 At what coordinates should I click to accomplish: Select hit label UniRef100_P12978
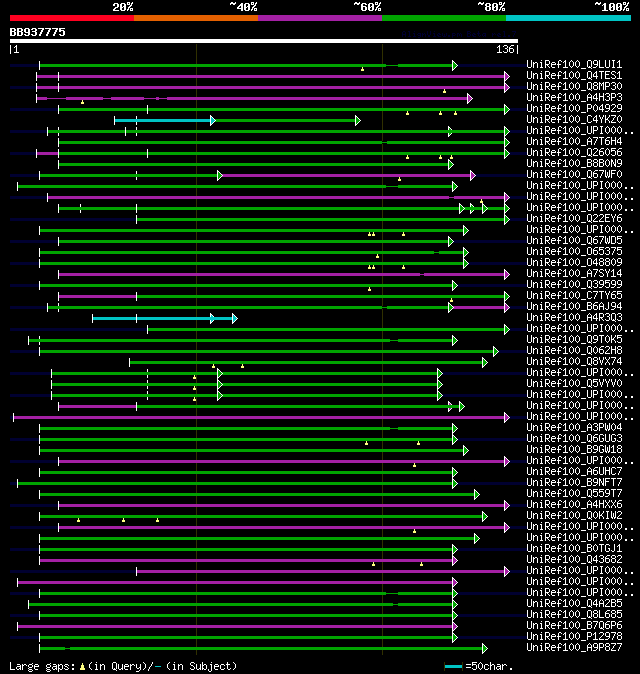pos(574,637)
